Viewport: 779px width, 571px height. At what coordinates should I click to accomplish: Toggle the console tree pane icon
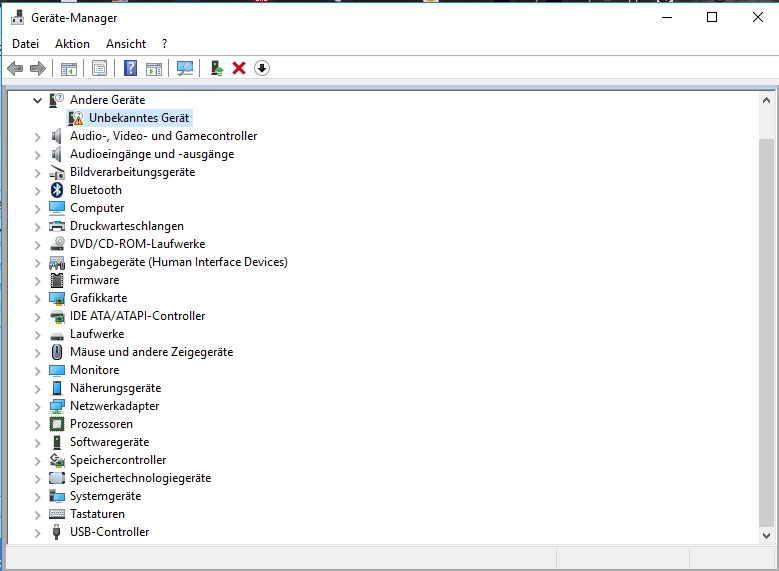69,69
